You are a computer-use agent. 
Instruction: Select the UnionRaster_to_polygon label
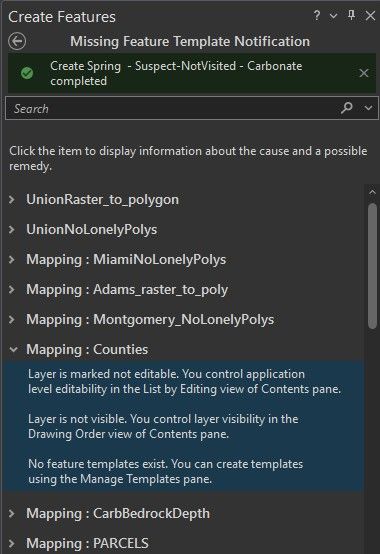click(x=102, y=200)
